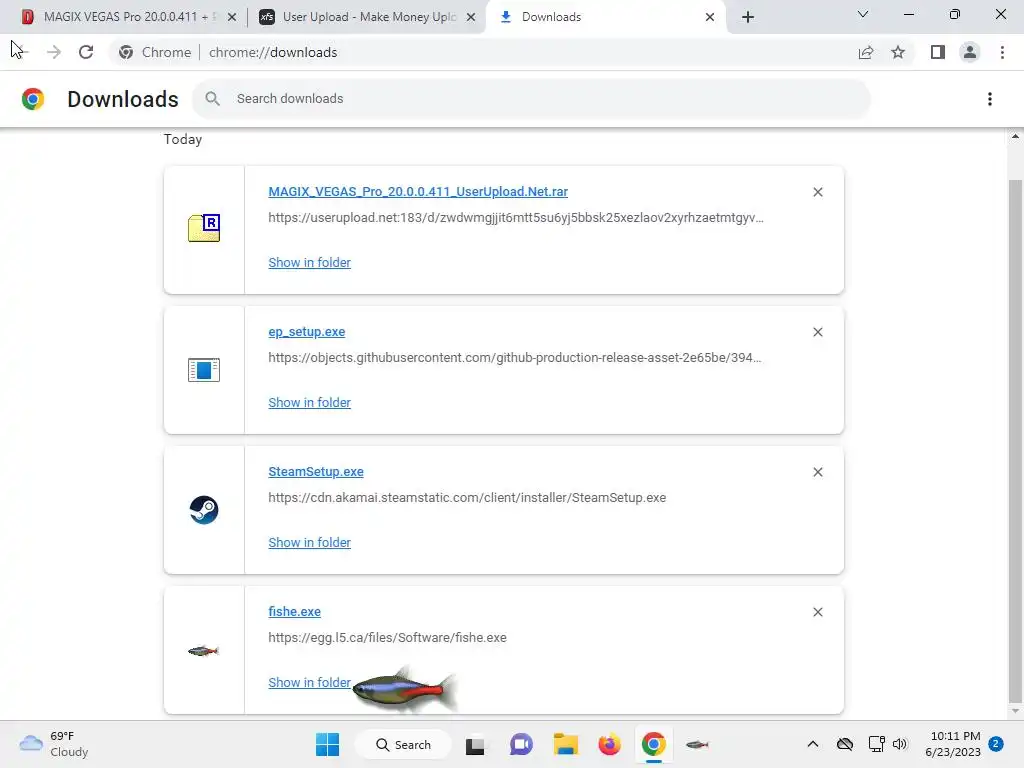This screenshot has height=768, width=1024.
Task: Click the objects.githubusercontent.com URL text
Action: pos(515,357)
